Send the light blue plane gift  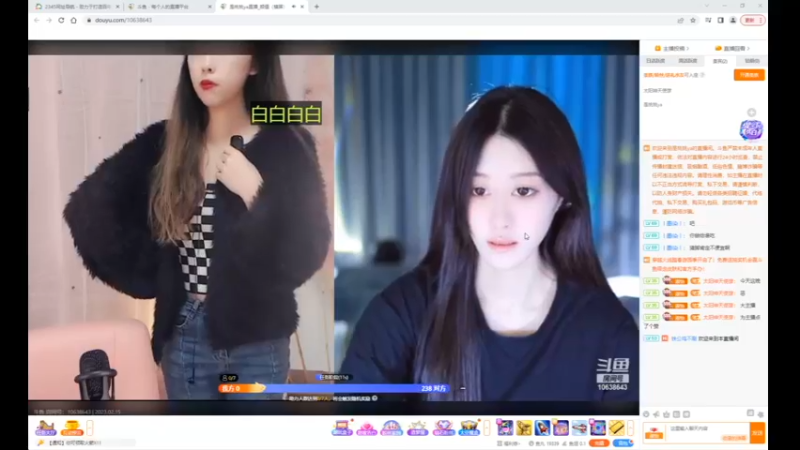pos(579,428)
